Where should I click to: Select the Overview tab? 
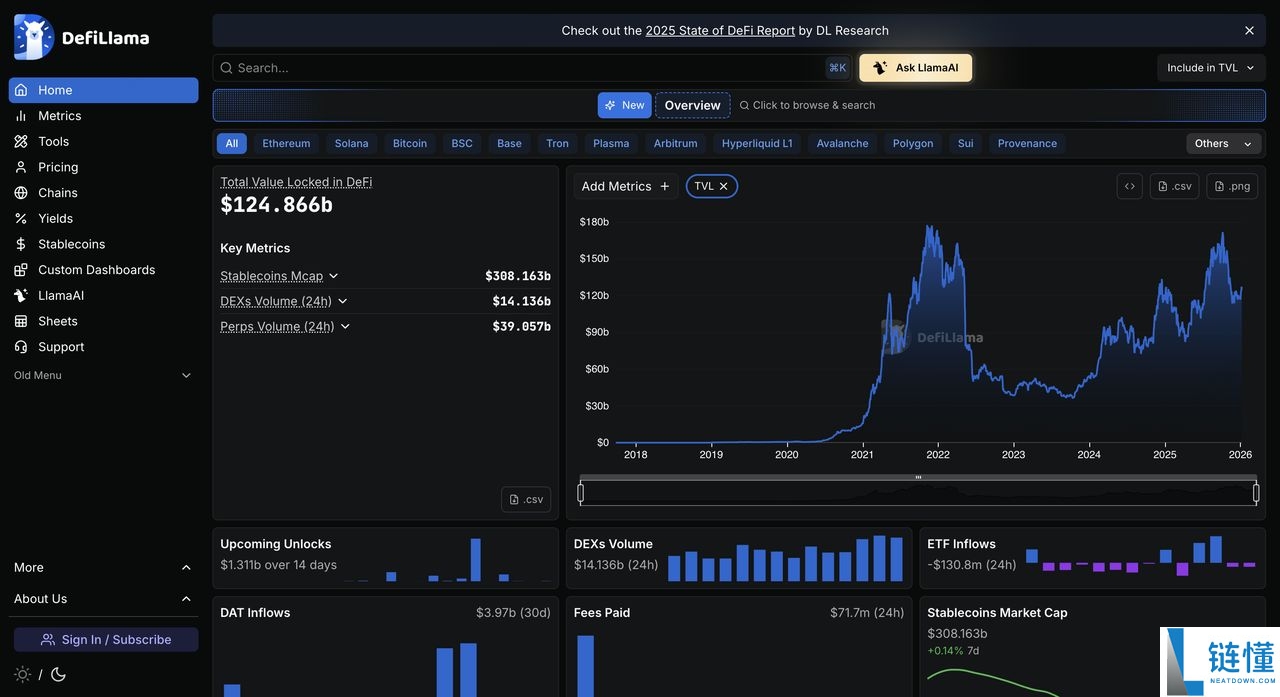coord(692,105)
